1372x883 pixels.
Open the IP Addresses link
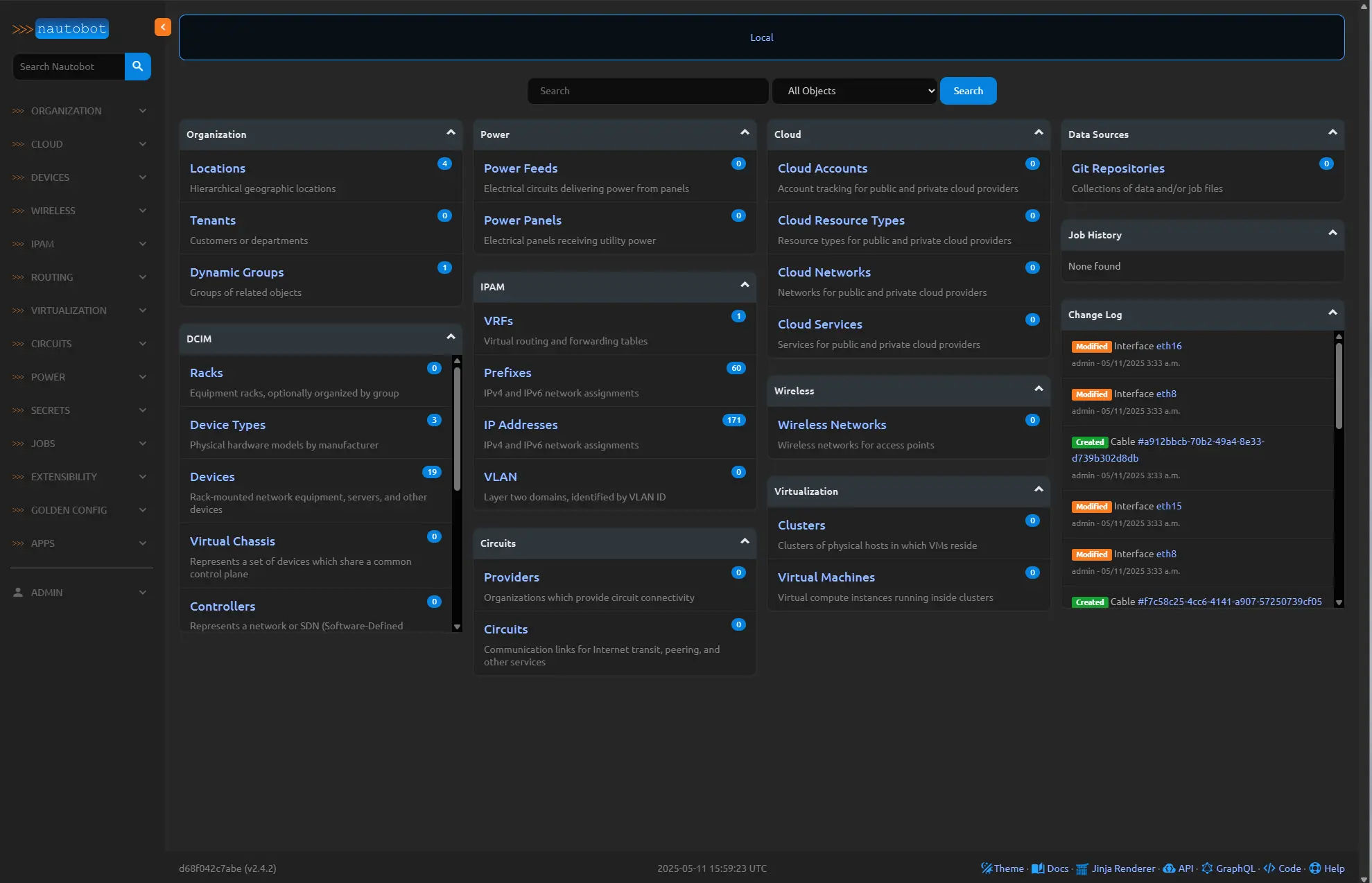point(521,425)
